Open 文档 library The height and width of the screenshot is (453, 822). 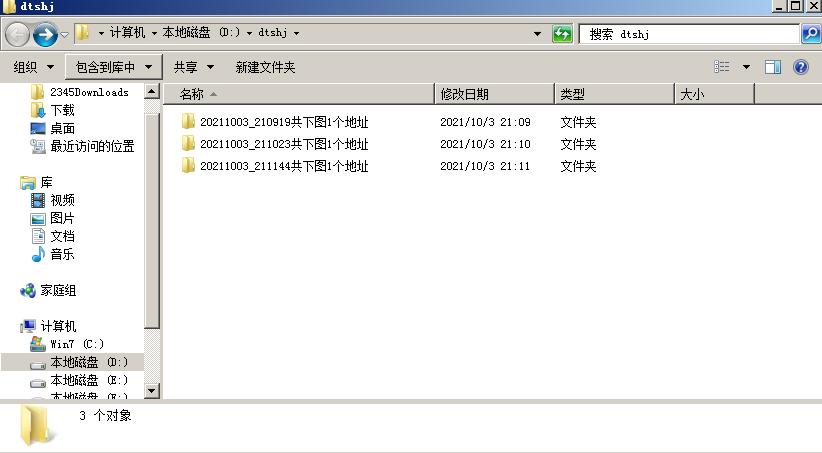(62, 236)
